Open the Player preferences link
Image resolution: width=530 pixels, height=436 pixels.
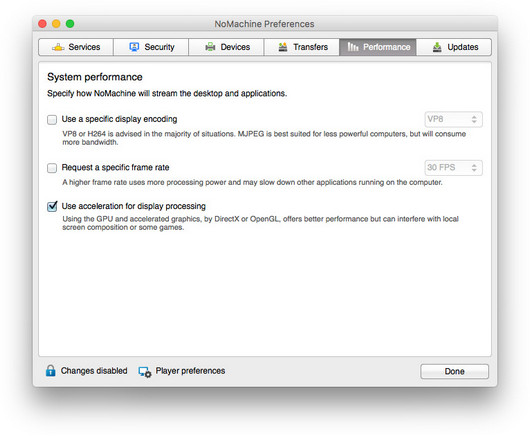coord(190,371)
